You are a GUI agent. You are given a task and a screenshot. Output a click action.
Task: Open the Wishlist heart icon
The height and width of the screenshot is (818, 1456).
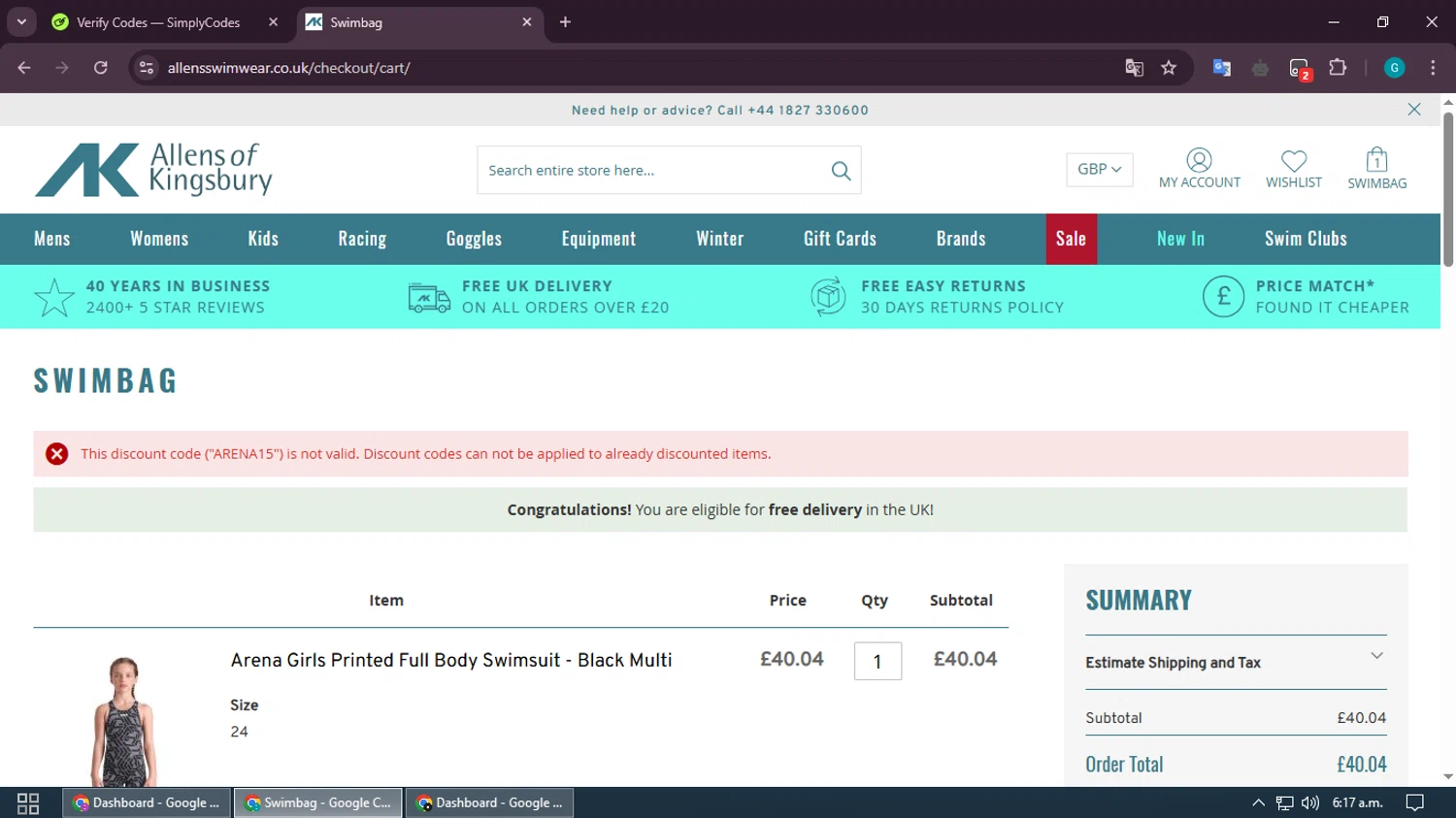pyautogui.click(x=1293, y=160)
